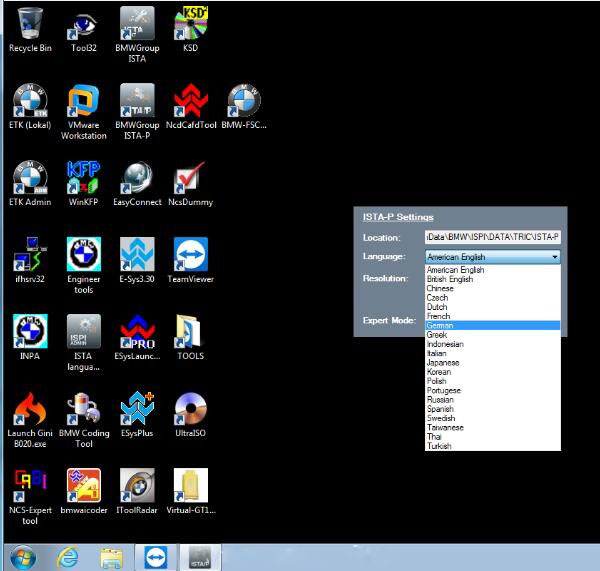Launch the WinKFP shortcut
The image size is (600, 571).
83,184
